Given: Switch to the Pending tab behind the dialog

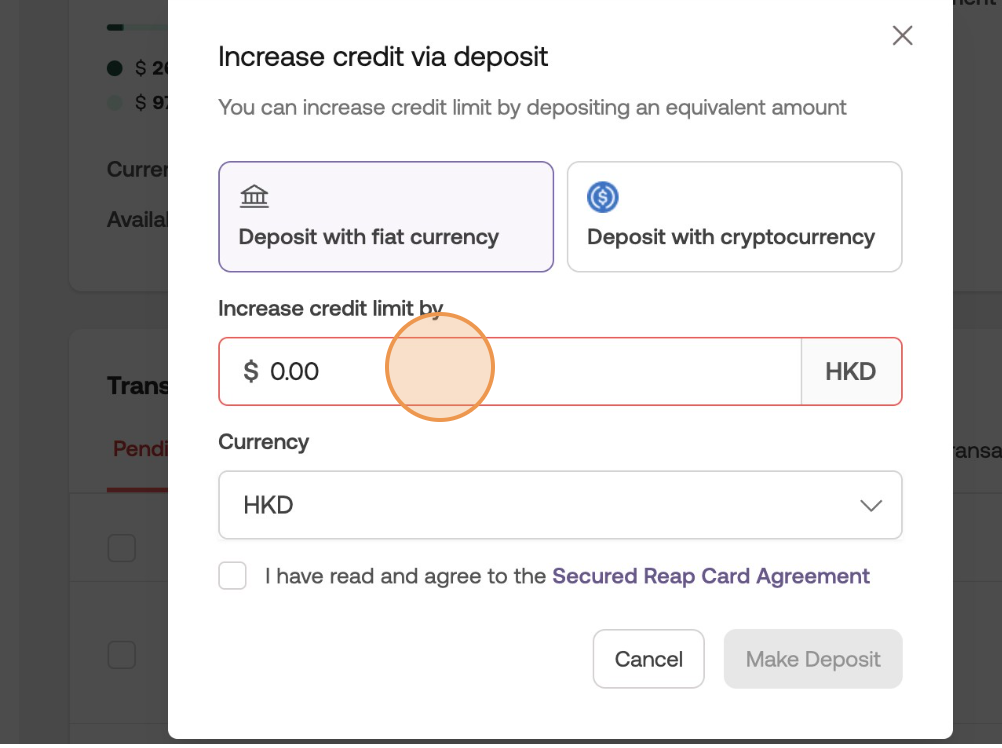Looking at the screenshot, I should coord(140,448).
